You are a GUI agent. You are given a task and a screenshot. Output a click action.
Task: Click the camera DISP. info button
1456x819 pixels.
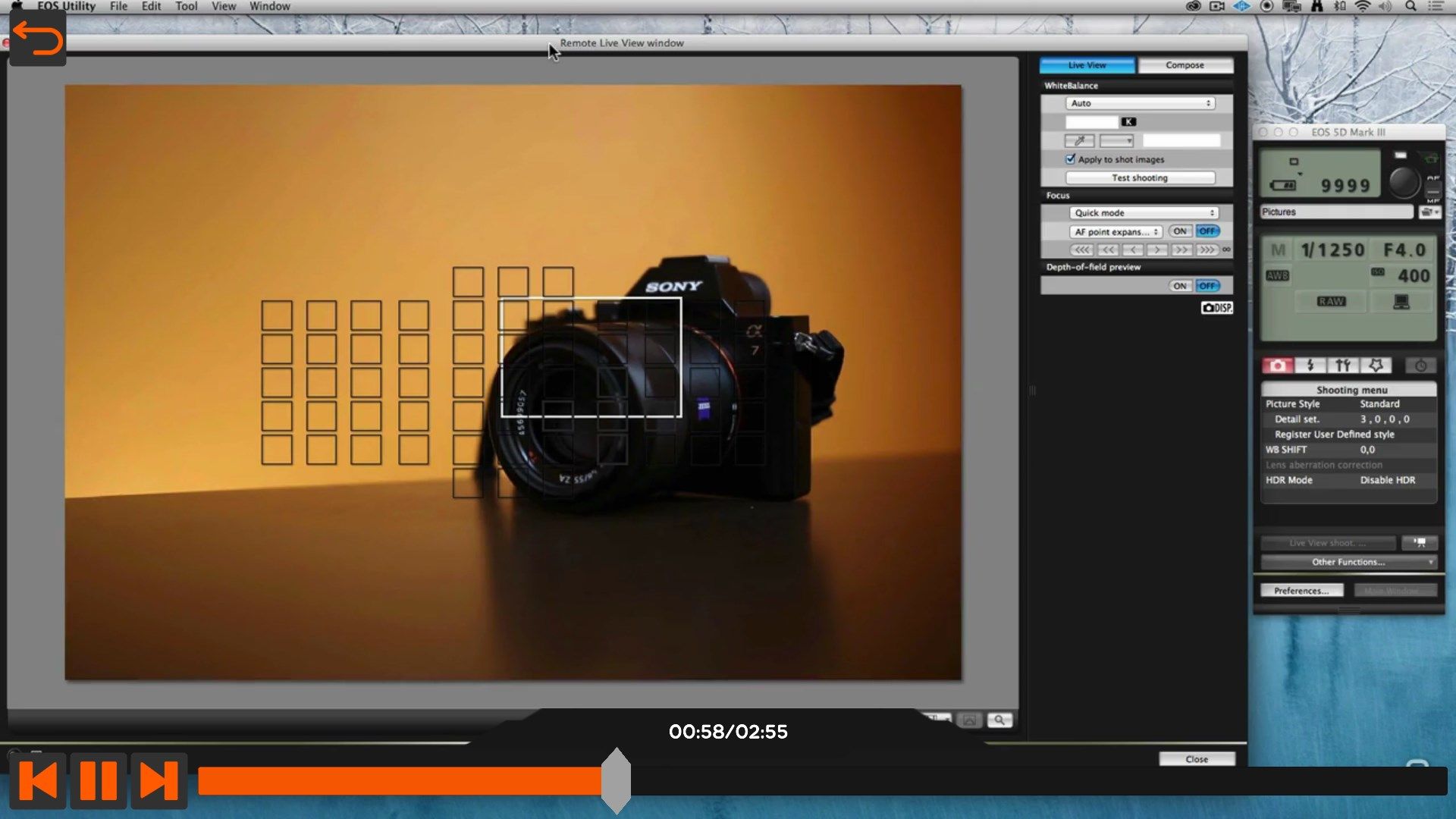click(1217, 308)
